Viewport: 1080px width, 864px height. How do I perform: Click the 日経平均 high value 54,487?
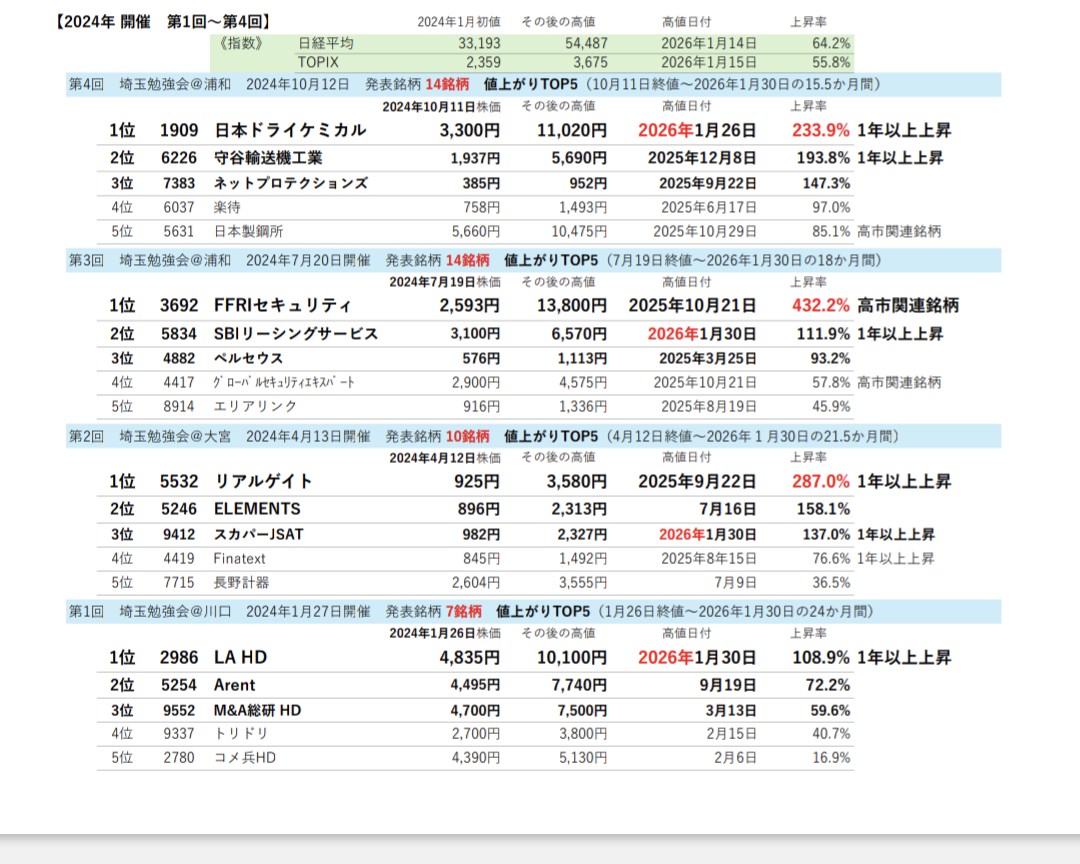tap(586, 43)
